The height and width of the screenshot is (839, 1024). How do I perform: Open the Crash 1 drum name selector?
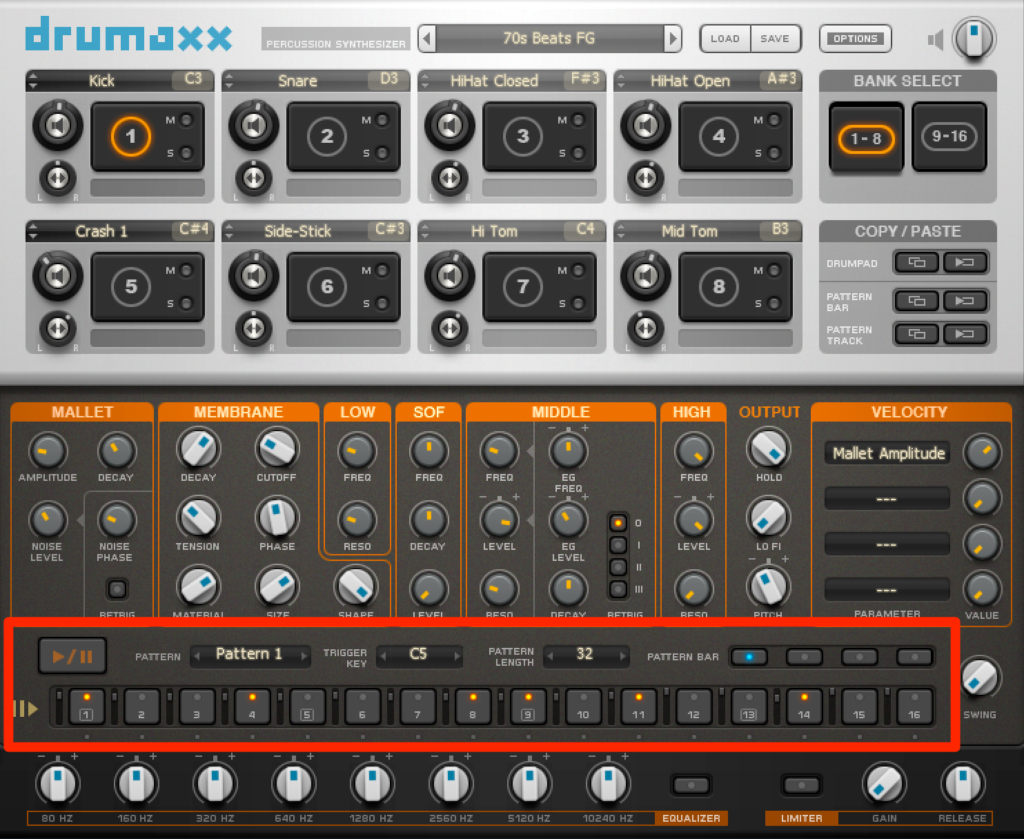pos(101,231)
